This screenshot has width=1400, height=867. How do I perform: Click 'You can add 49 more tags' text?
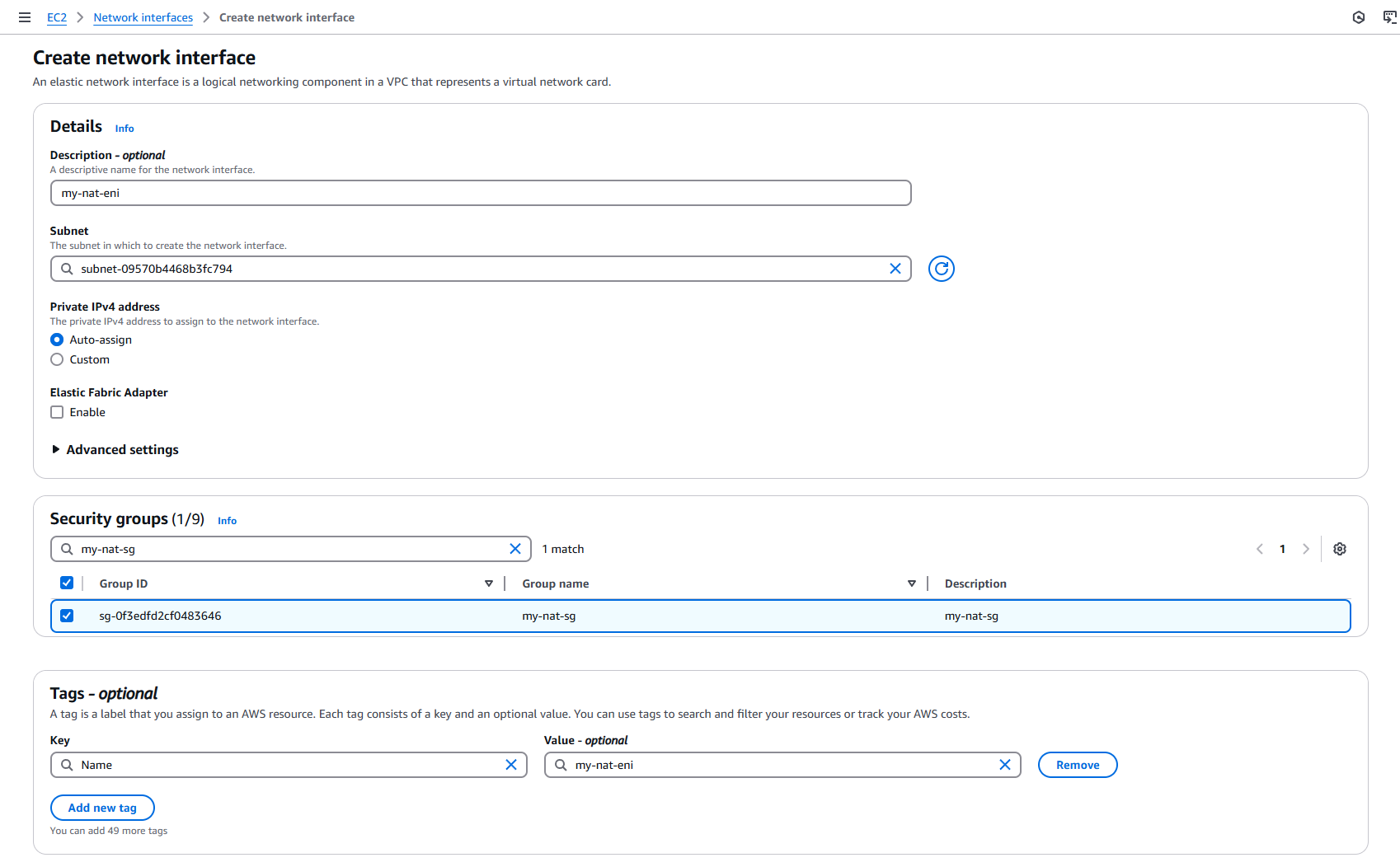[109, 831]
